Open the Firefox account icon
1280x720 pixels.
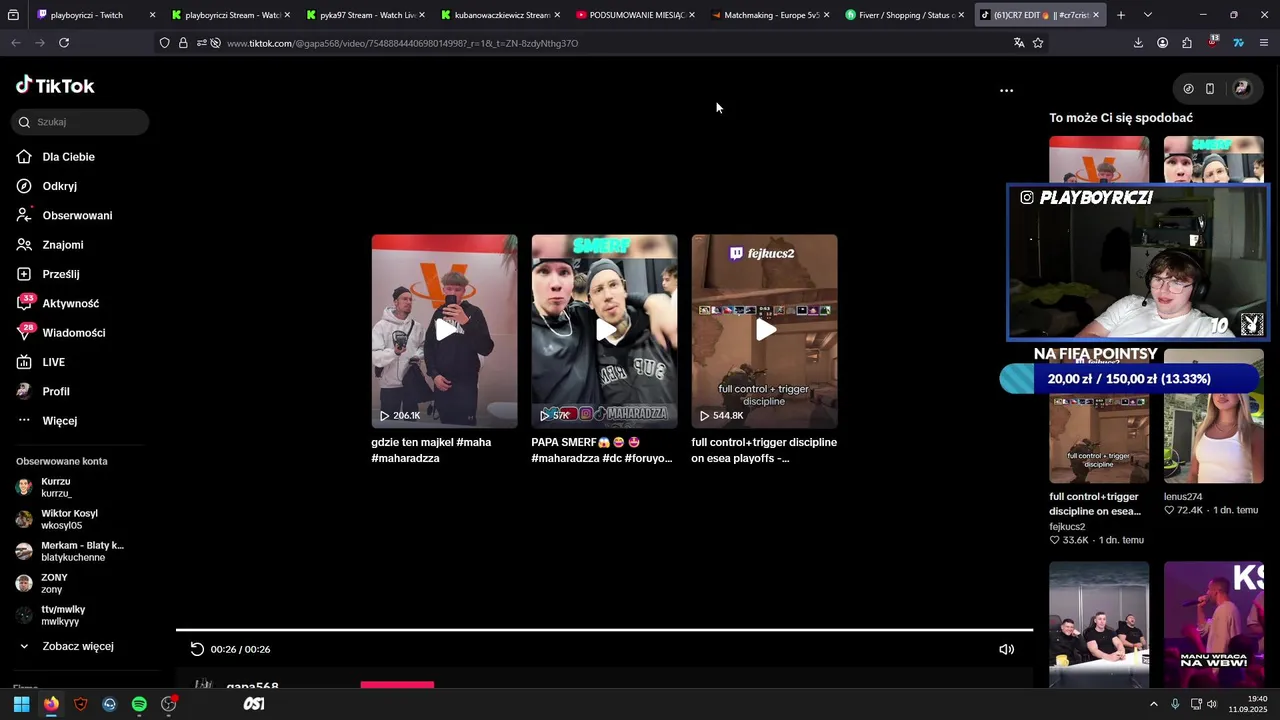point(1162,43)
